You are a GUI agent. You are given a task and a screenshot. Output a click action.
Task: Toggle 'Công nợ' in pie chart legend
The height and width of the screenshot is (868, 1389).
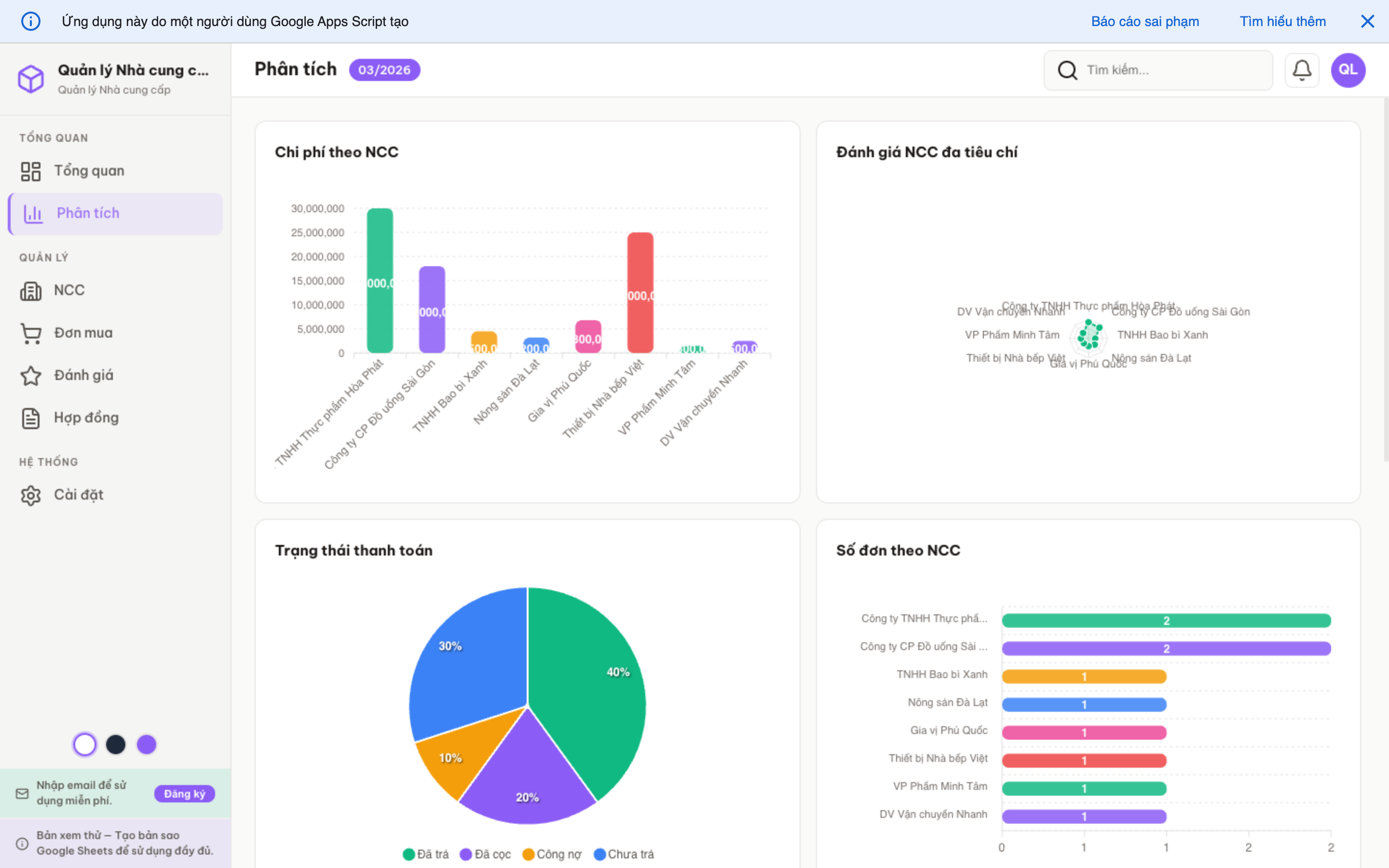click(x=552, y=854)
